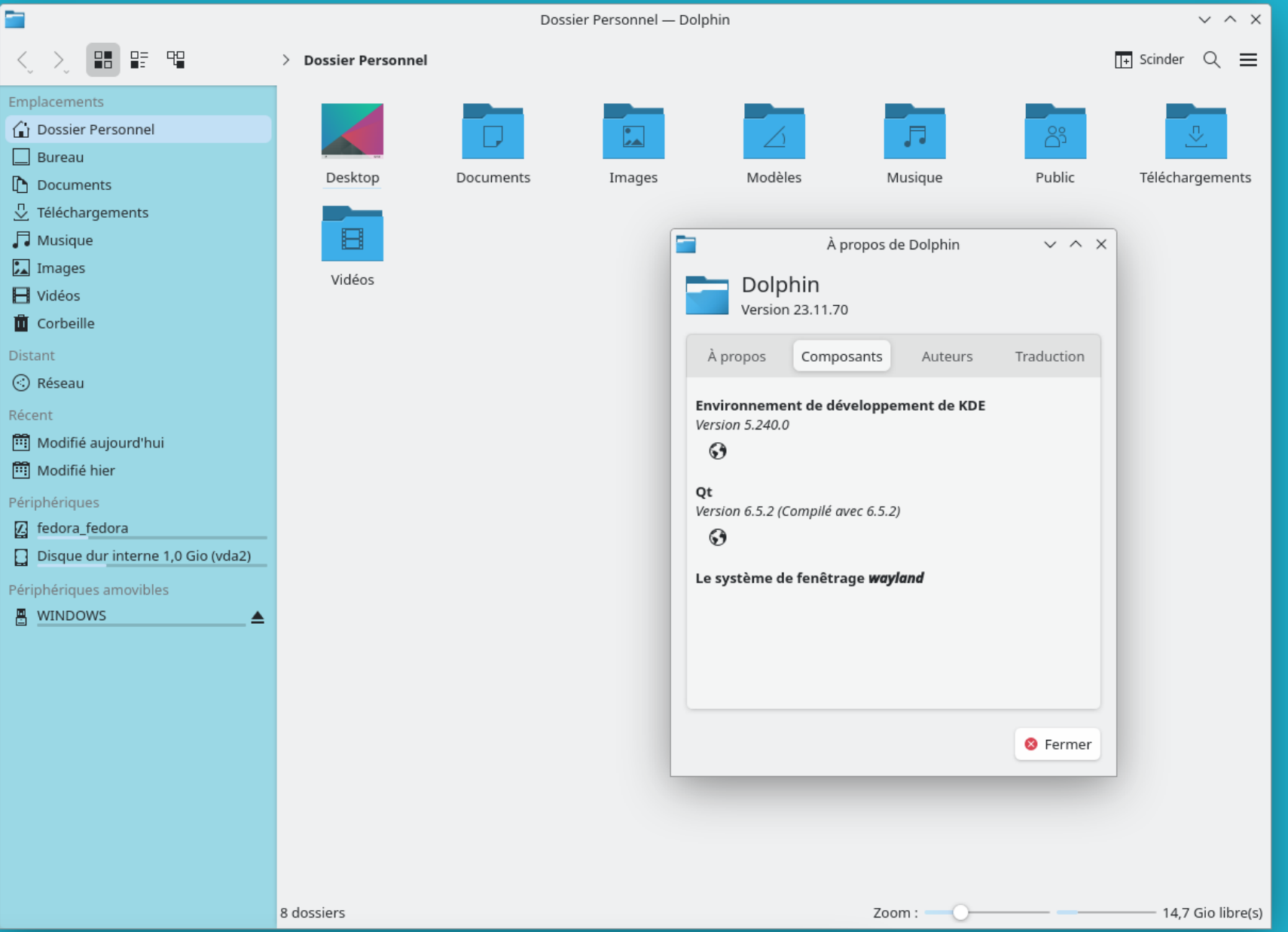Click the '8 dossiers' status text
Viewport: 1288px width, 932px height.
pyautogui.click(x=313, y=912)
